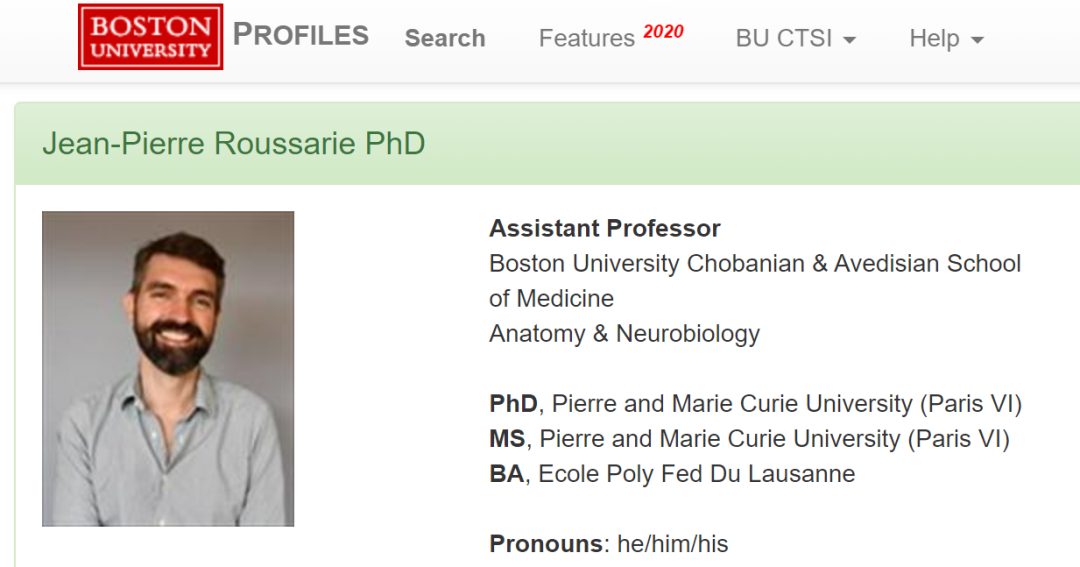The image size is (1080, 567).
Task: Click the caret arrow beside BU CTSI
Action: [850, 41]
